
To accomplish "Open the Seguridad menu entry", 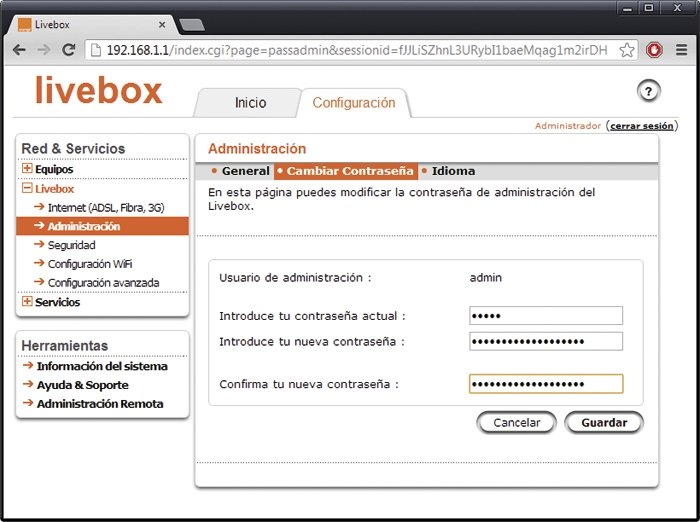I will tap(71, 245).
